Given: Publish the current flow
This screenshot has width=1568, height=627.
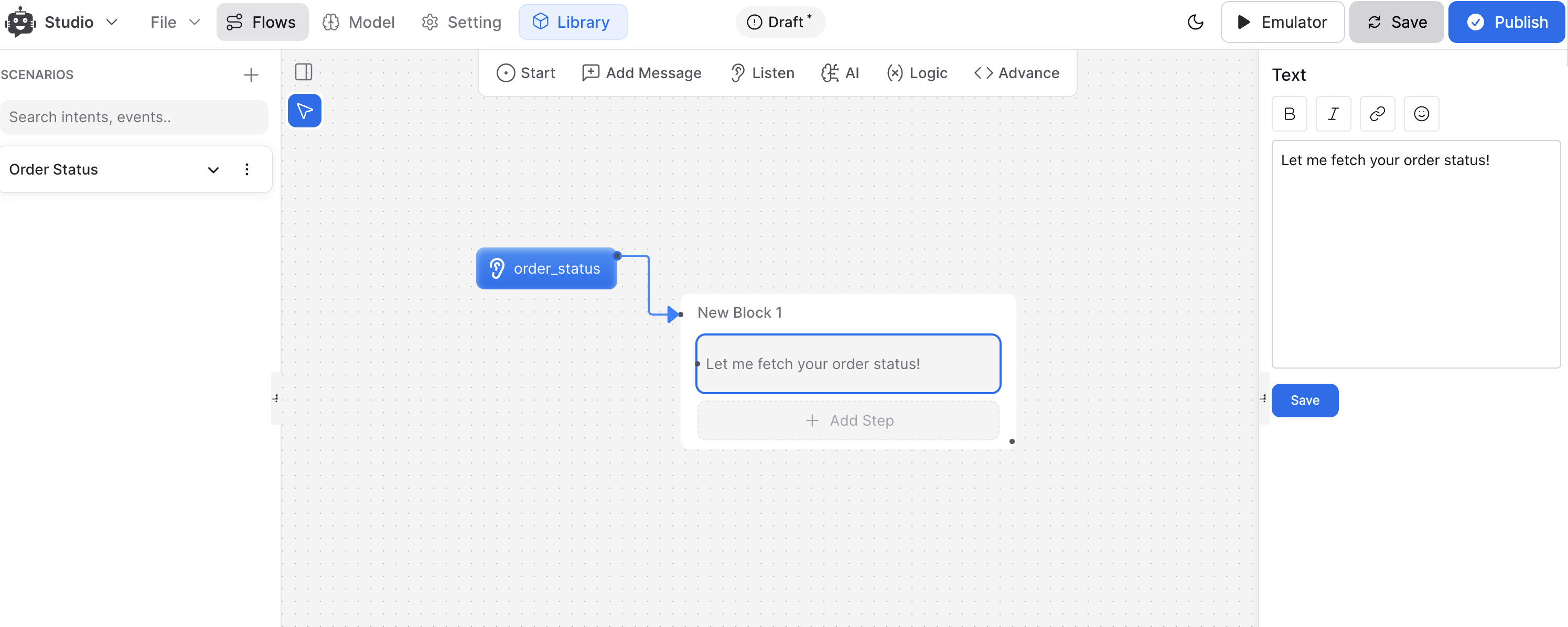Looking at the screenshot, I should 1507,22.
